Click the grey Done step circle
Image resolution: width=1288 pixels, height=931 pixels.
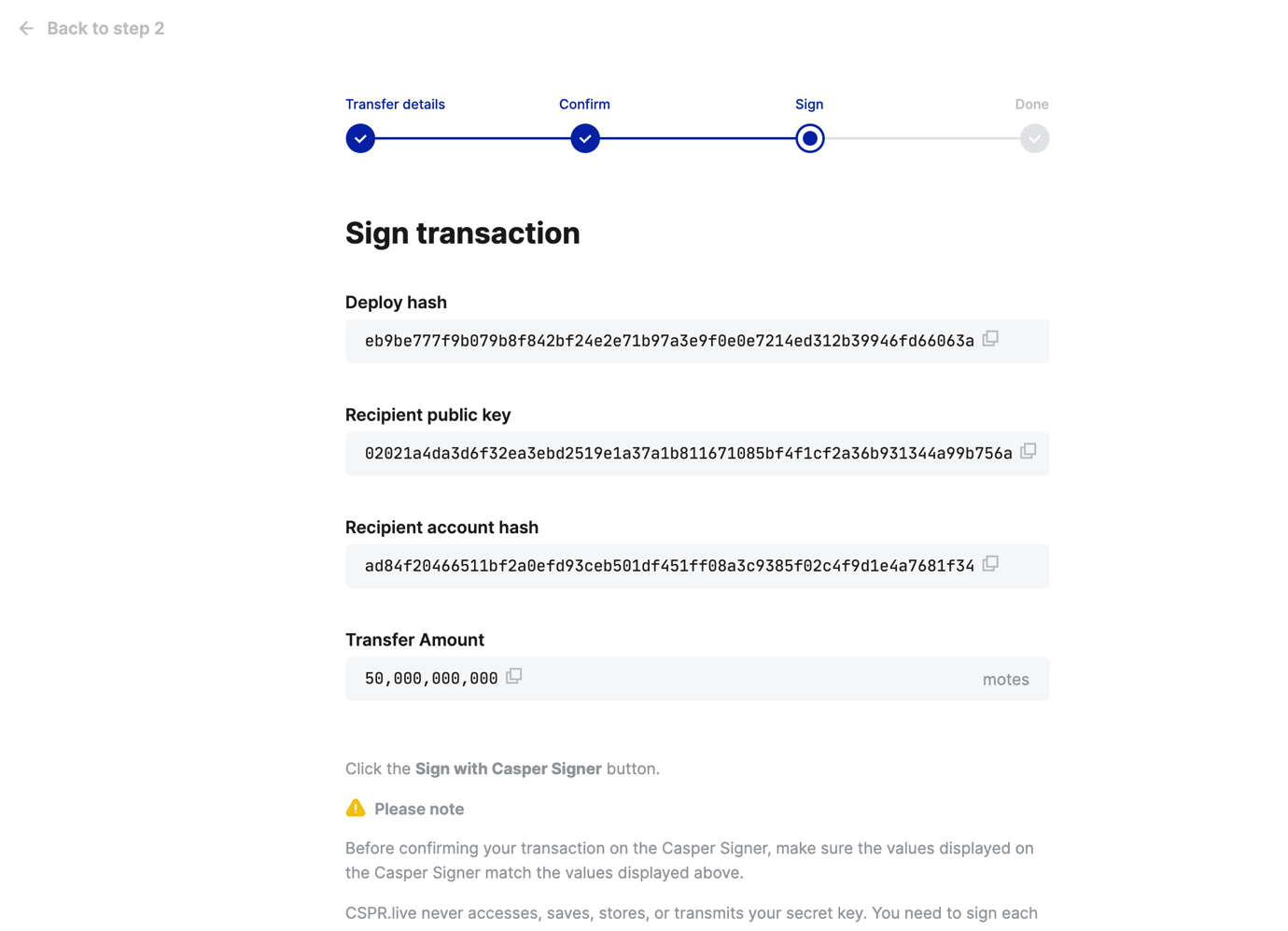tap(1034, 138)
